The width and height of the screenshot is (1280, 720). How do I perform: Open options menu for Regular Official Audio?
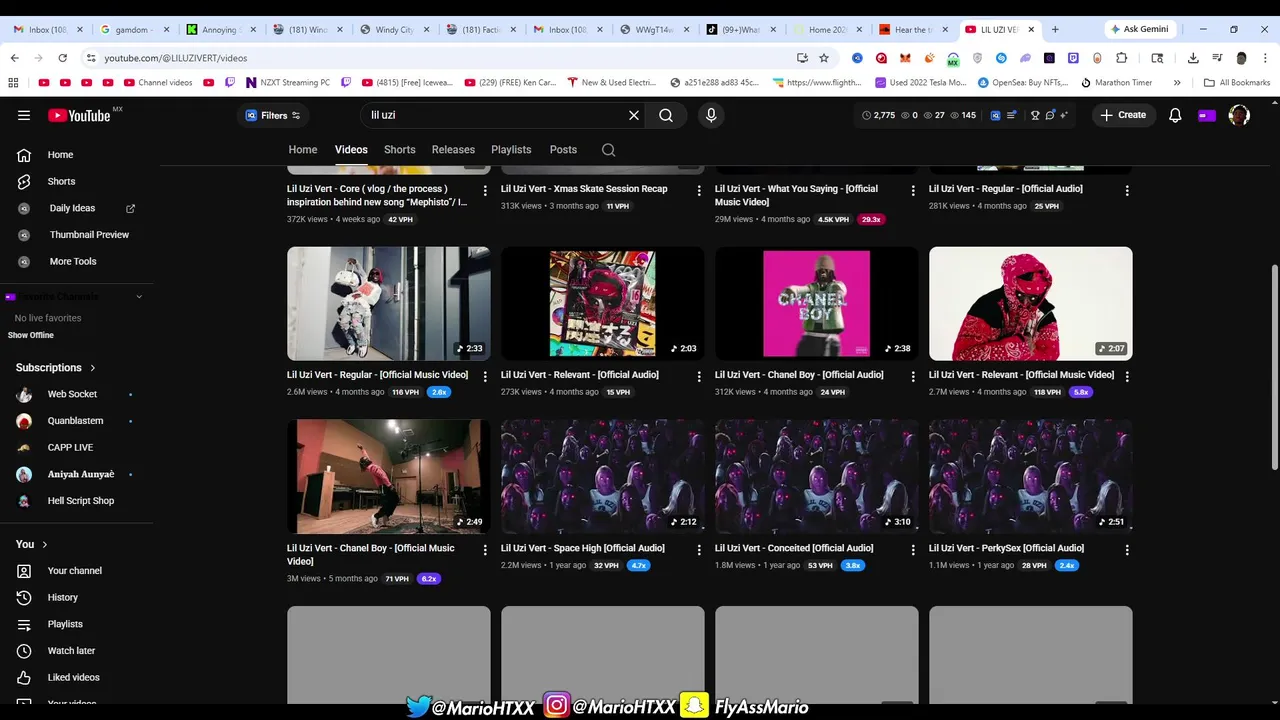pos(1127,190)
